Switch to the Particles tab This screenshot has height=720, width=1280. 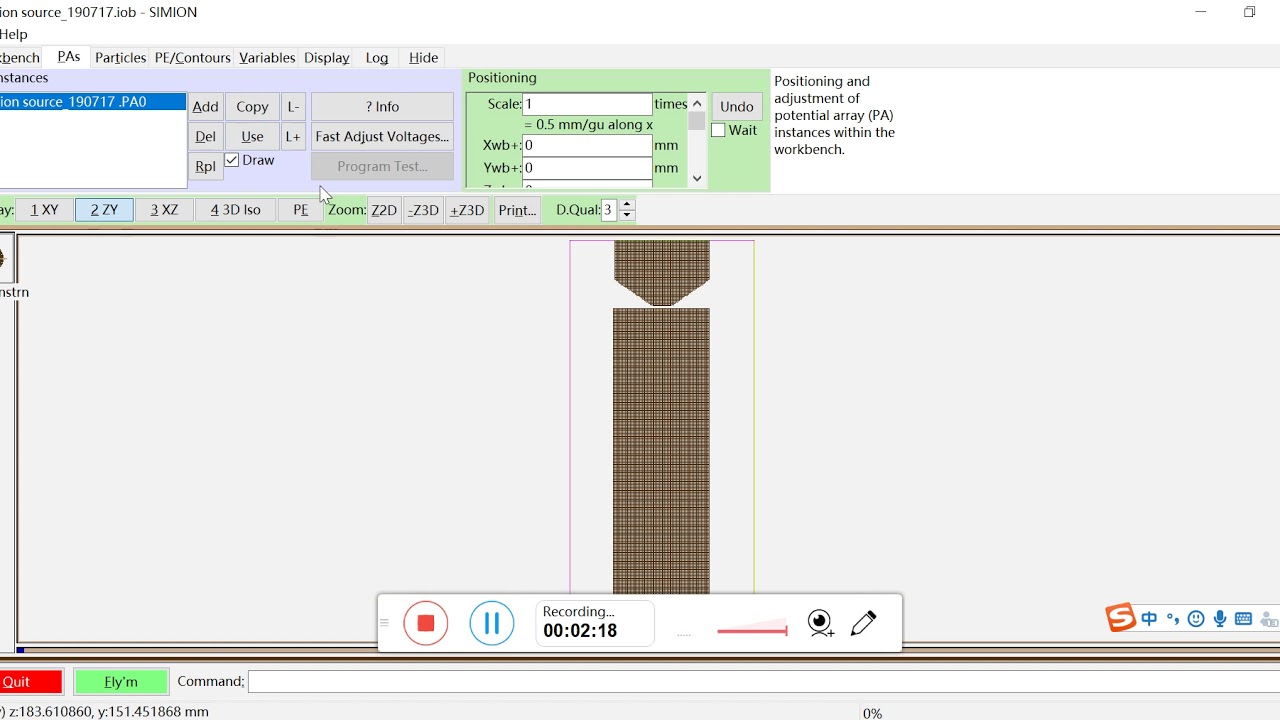click(x=120, y=58)
